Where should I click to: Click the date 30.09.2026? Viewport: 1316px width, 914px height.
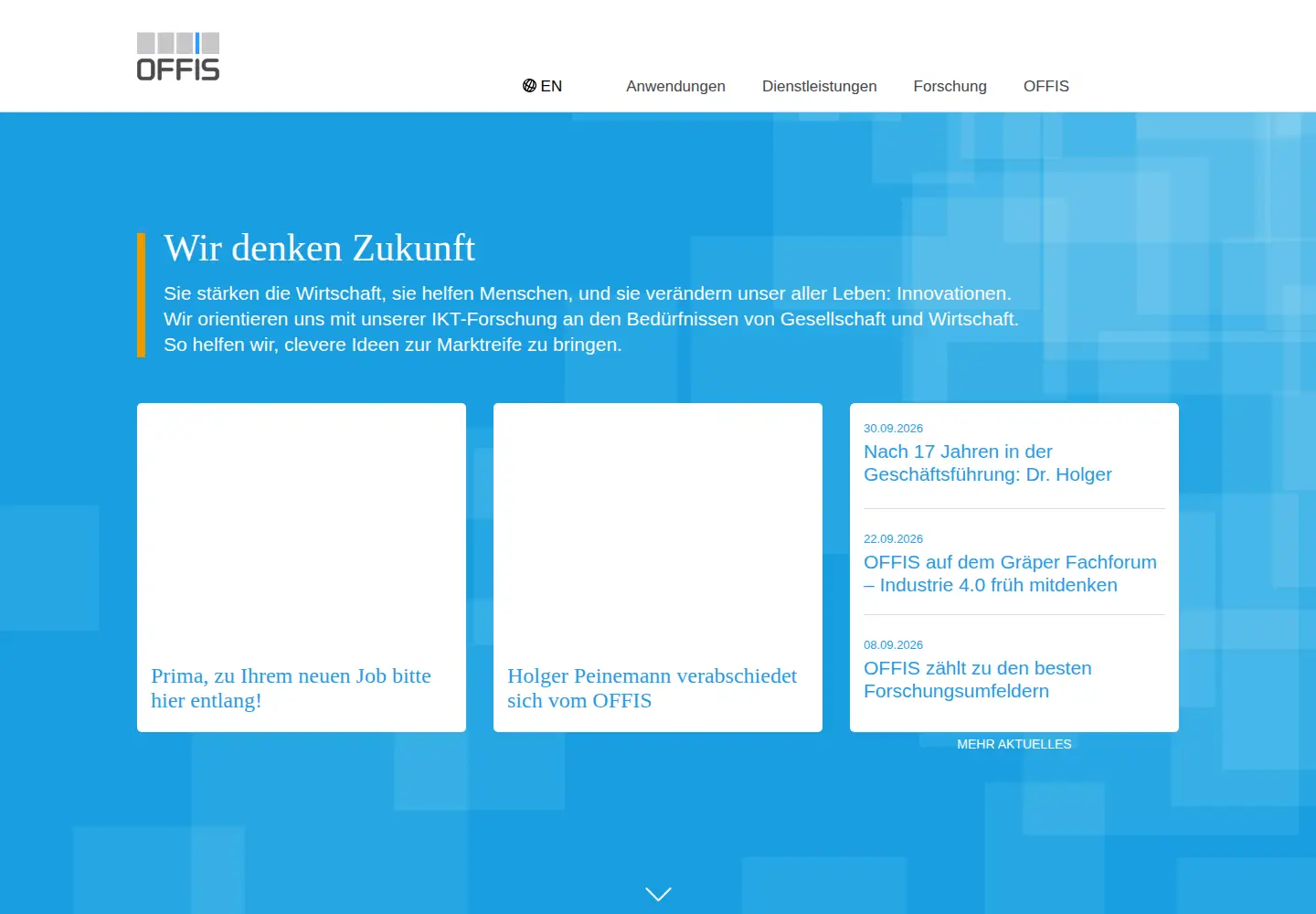pyautogui.click(x=893, y=429)
